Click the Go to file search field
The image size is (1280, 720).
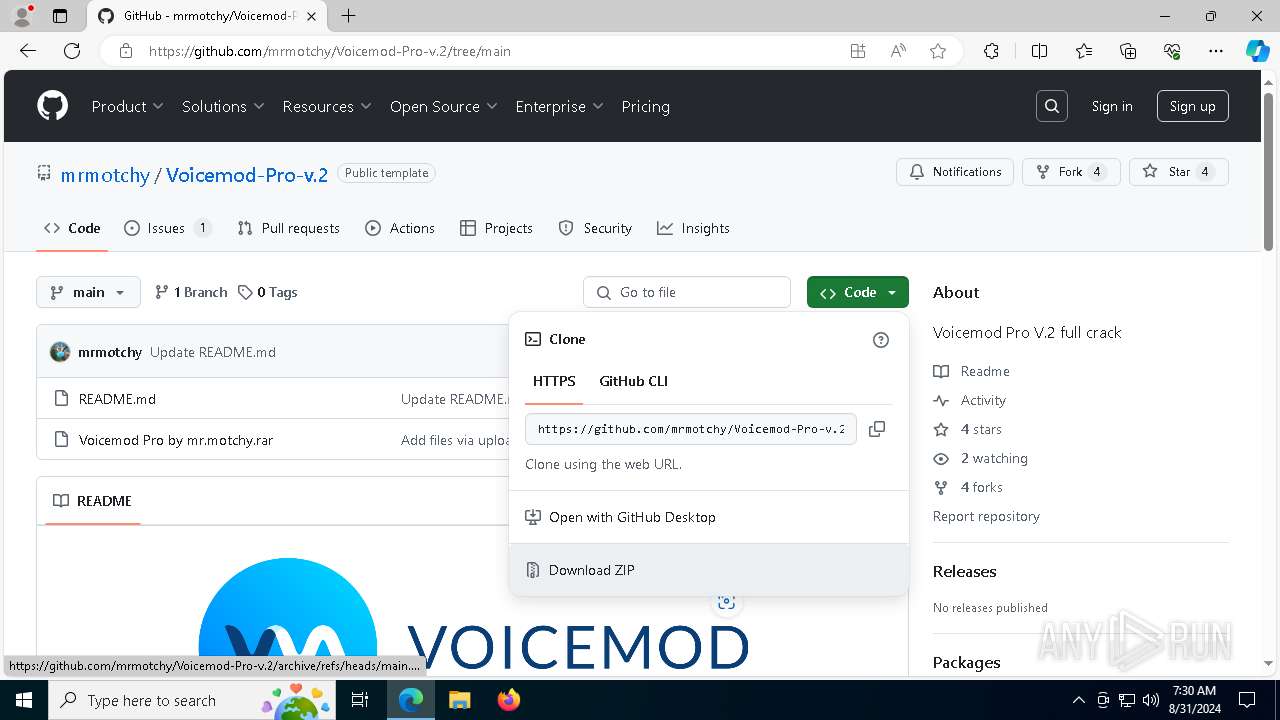pyautogui.click(x=687, y=292)
